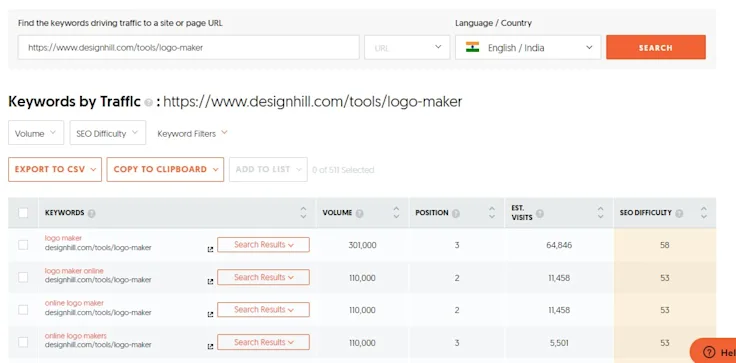Click info icon beside Volume column header

click(x=360, y=213)
